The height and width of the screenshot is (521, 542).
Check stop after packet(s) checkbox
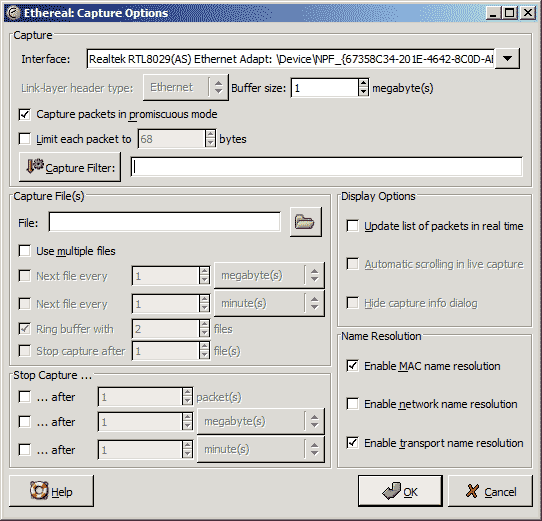tap(25, 397)
